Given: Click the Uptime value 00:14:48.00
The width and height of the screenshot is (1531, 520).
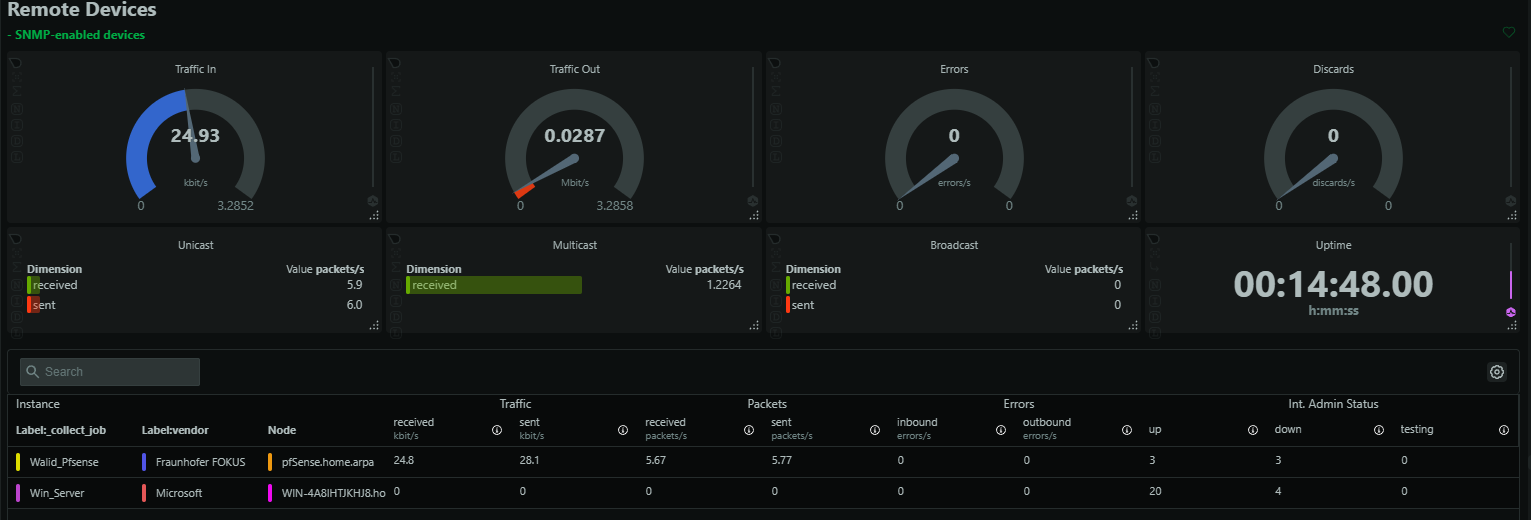Looking at the screenshot, I should coord(1333,284).
